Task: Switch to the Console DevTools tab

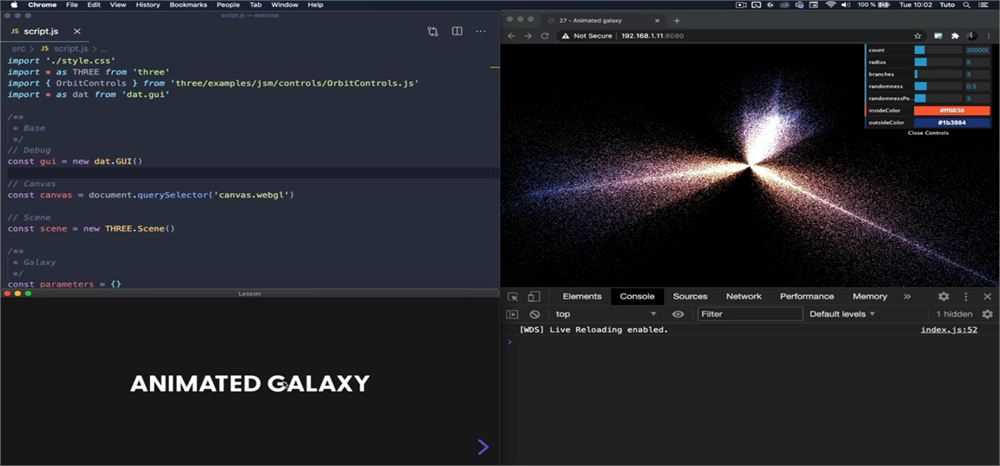Action: [637, 296]
